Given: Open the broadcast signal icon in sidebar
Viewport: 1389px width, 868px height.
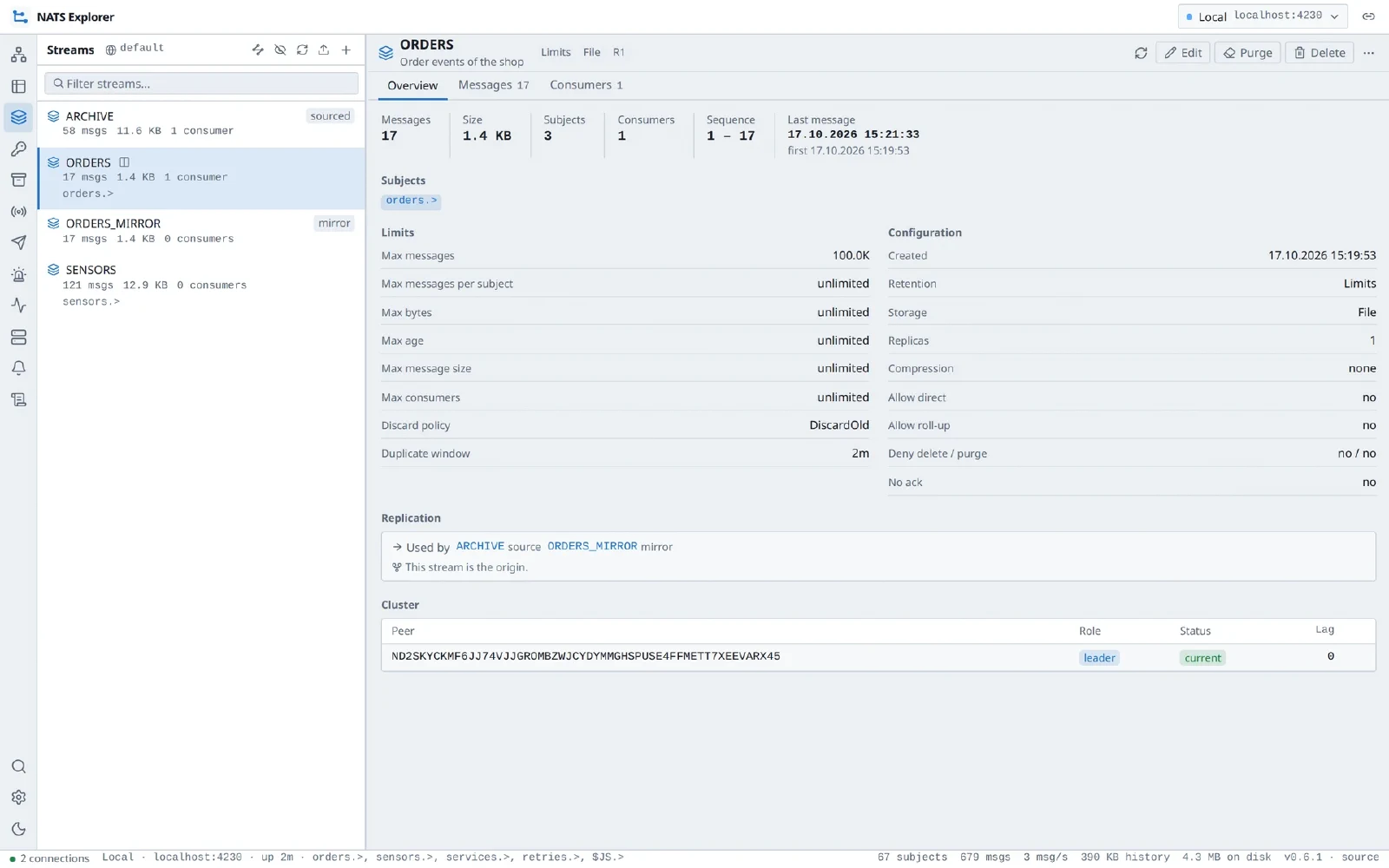Looking at the screenshot, I should point(18,212).
